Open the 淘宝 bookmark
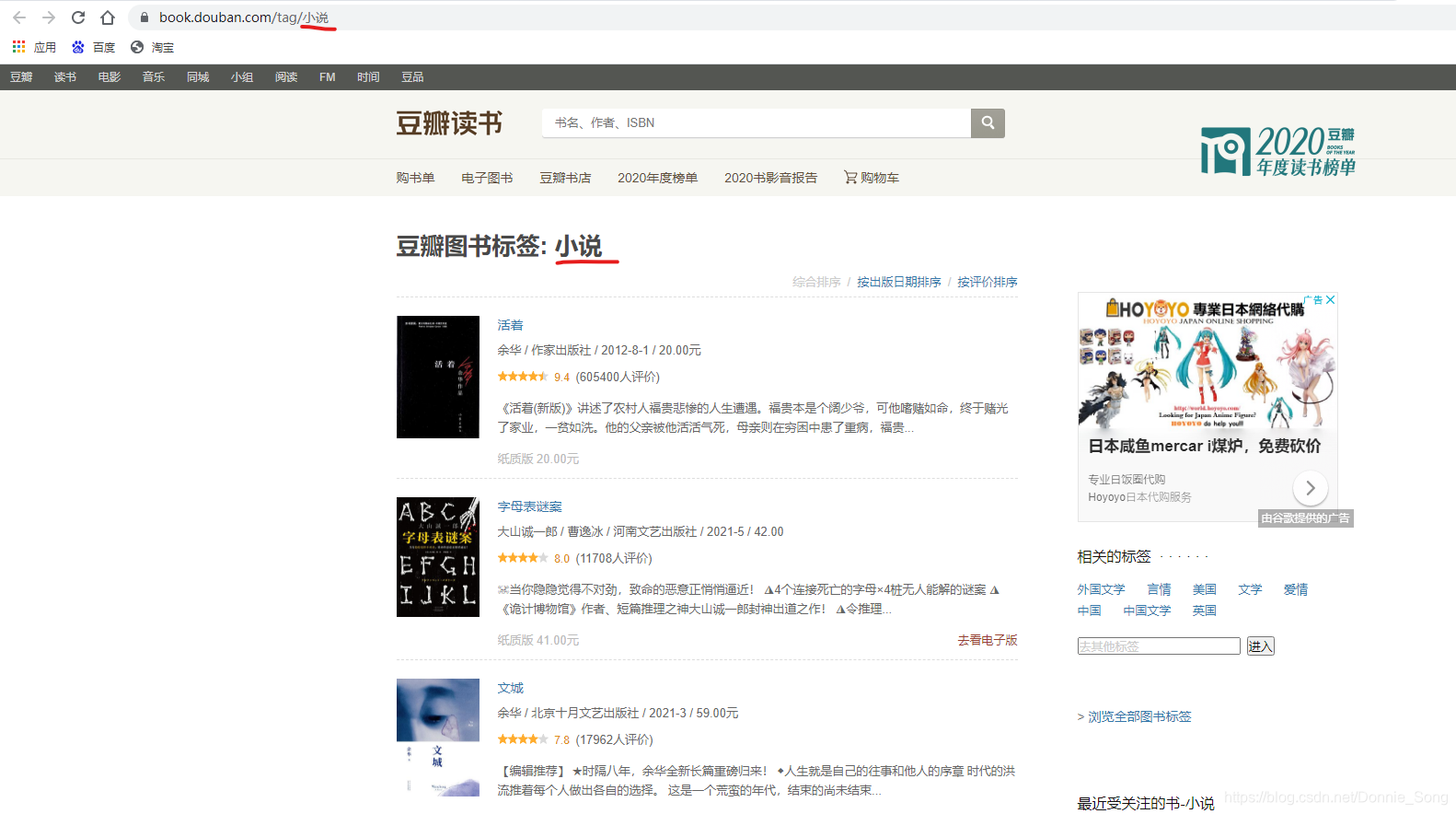 (x=153, y=47)
